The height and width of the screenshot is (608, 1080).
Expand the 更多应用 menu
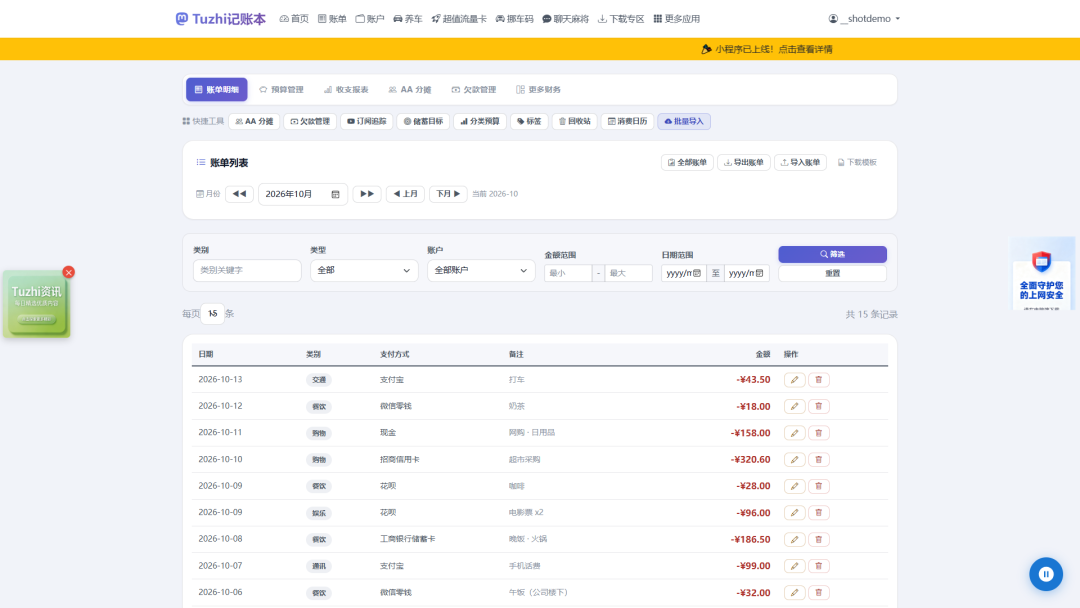[x=676, y=19]
